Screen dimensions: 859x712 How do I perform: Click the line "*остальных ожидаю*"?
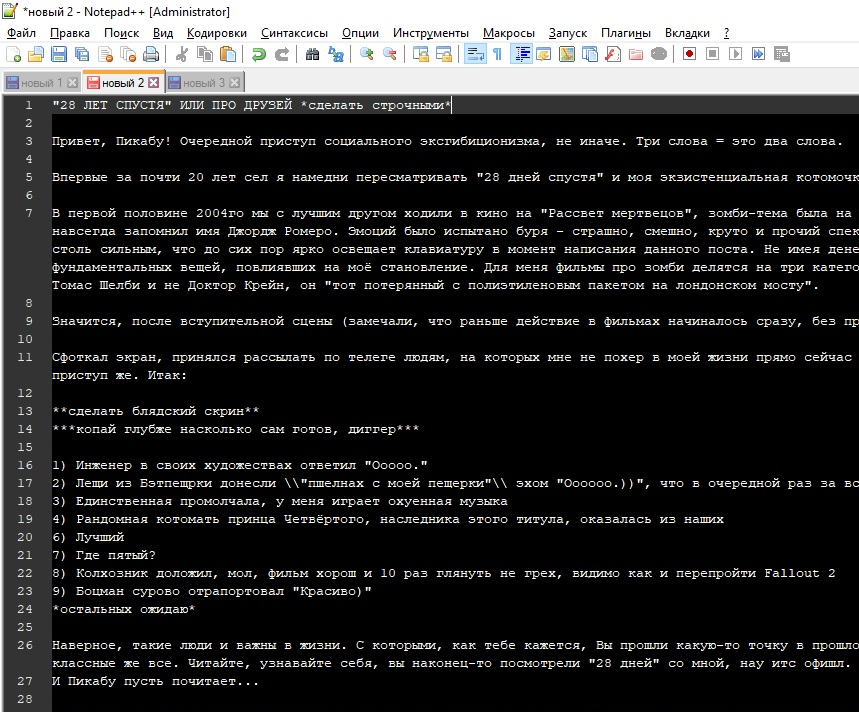(124, 609)
